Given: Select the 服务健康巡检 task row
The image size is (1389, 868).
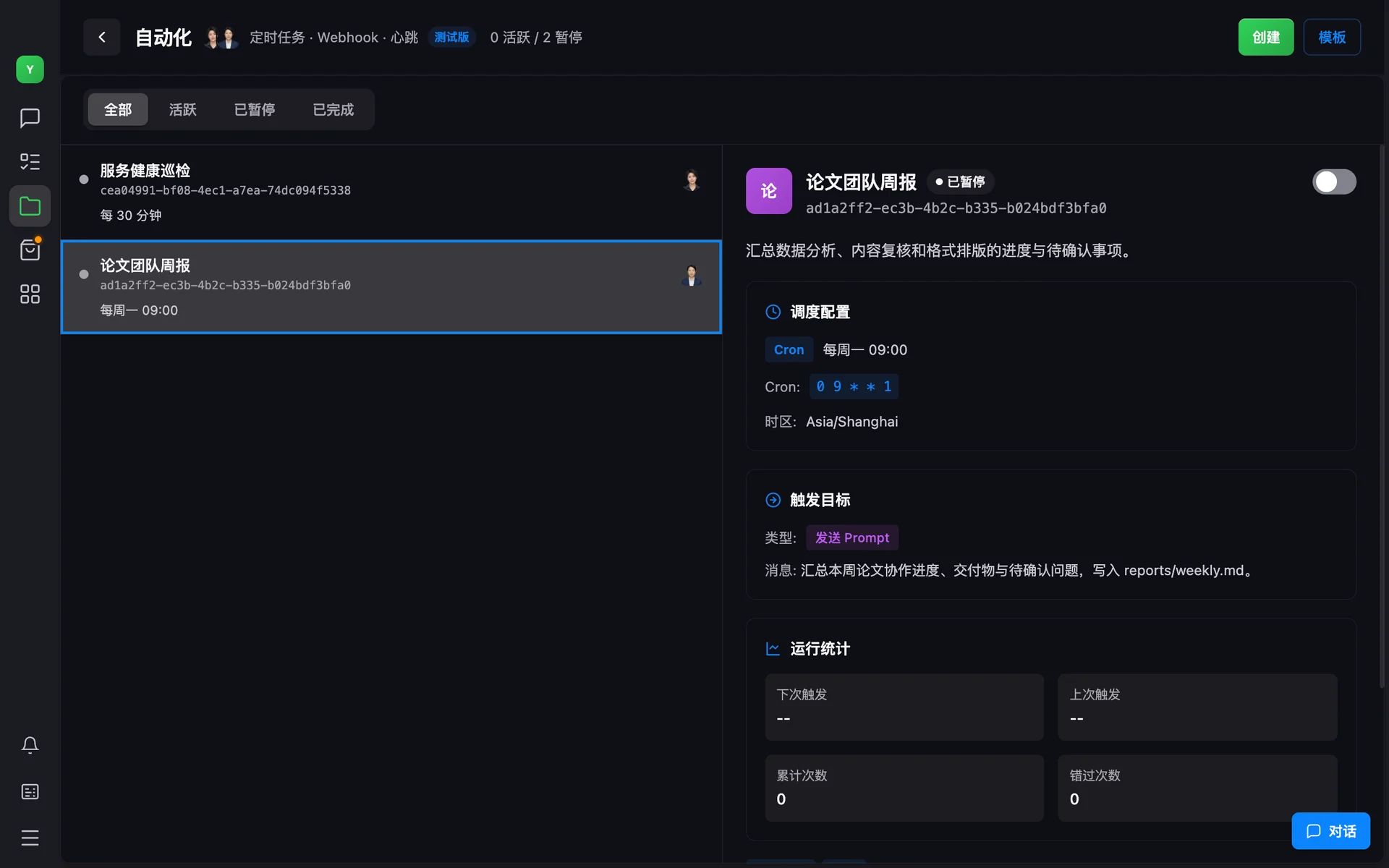Looking at the screenshot, I should [x=391, y=192].
